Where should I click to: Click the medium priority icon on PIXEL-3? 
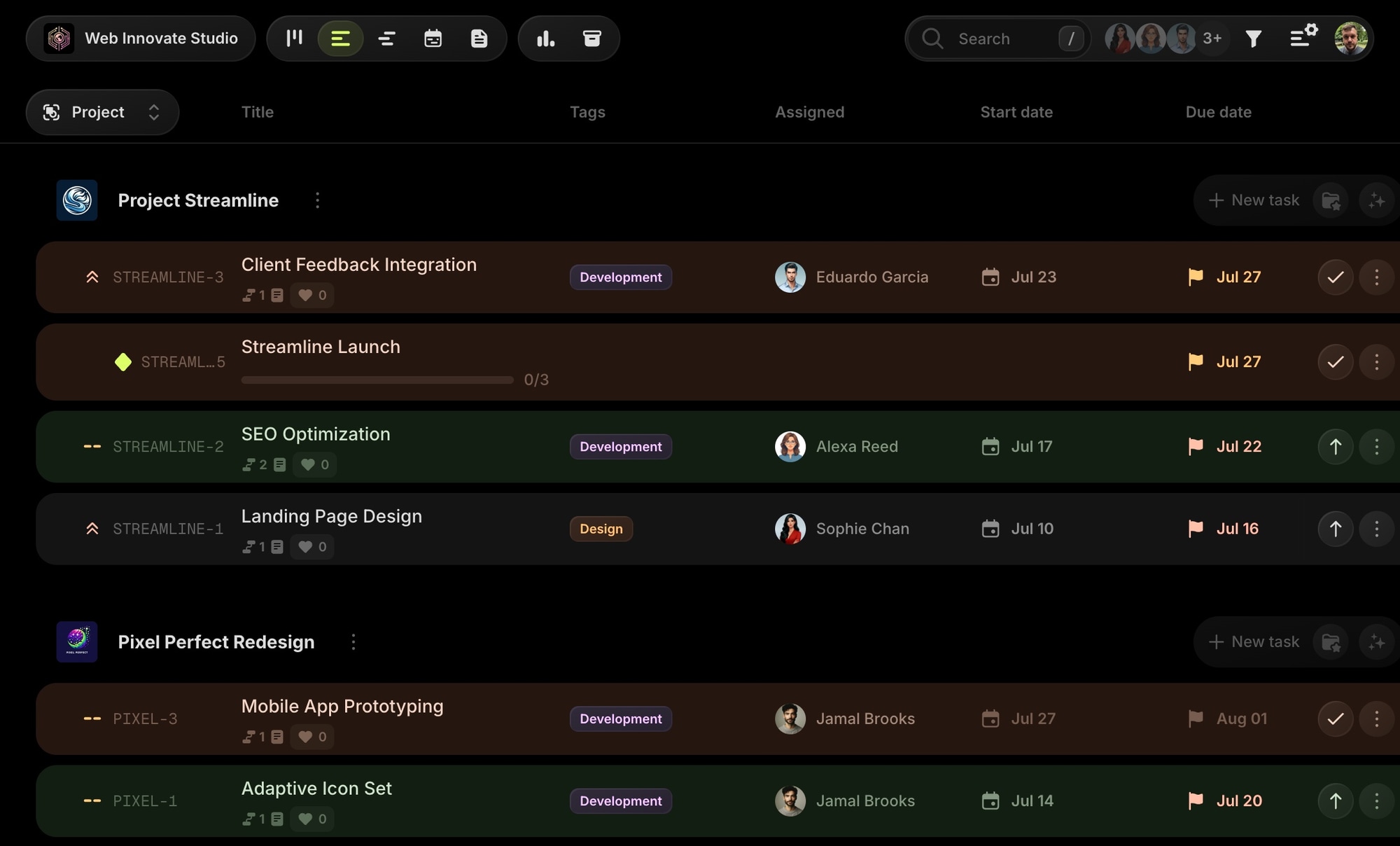(x=92, y=719)
